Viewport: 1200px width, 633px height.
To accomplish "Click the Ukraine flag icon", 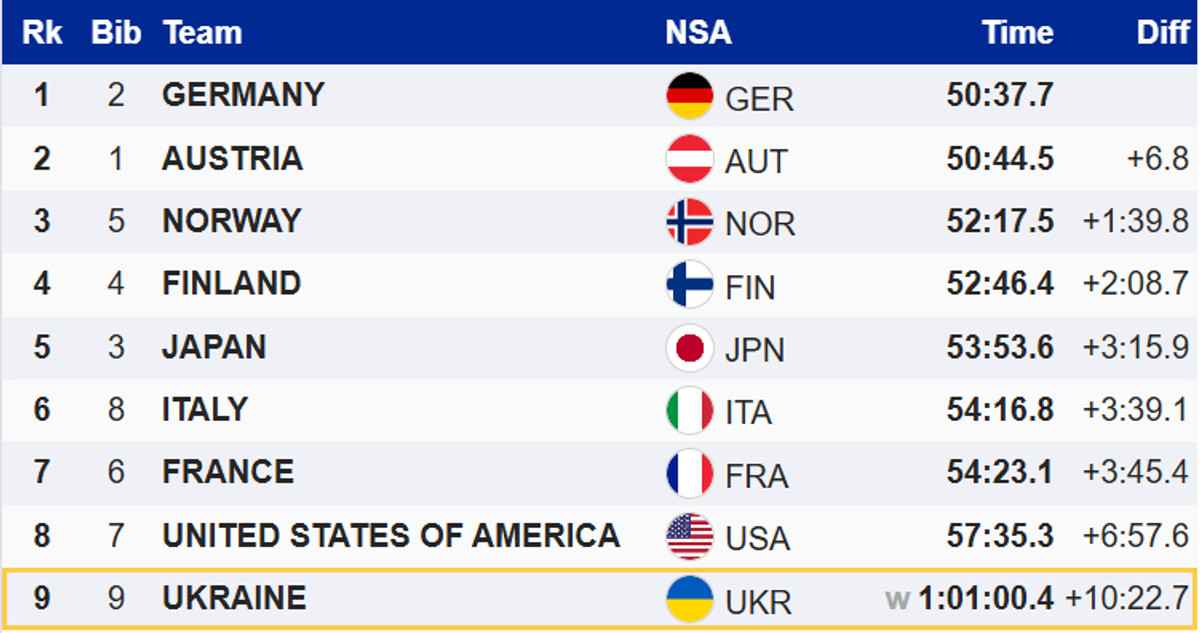I will pos(689,599).
